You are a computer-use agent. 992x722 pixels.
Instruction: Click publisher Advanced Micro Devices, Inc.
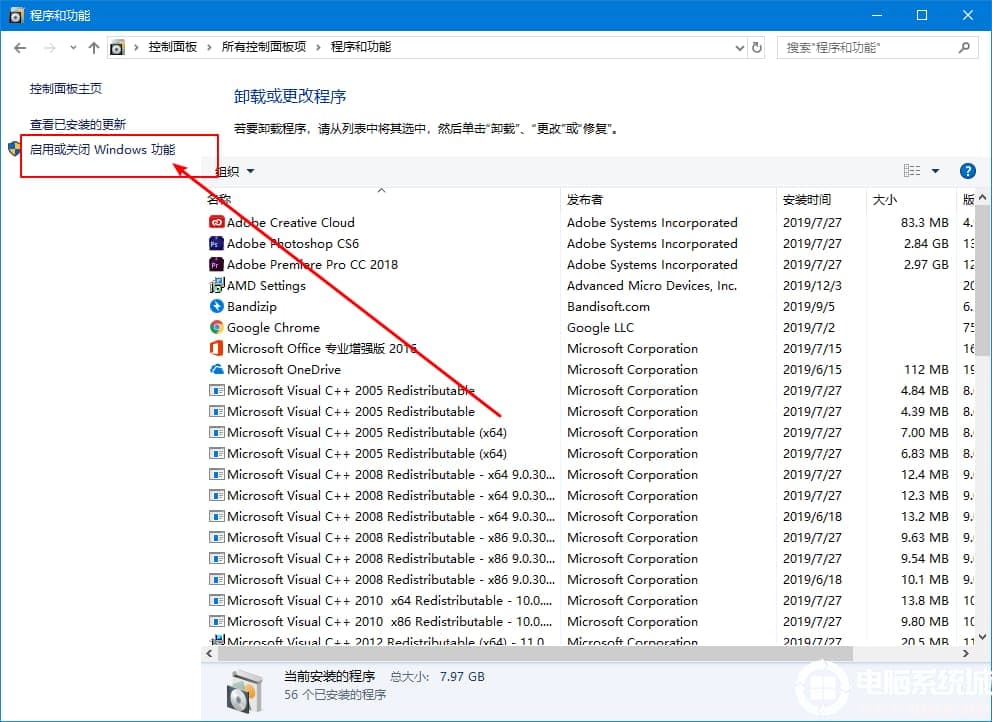(x=652, y=285)
